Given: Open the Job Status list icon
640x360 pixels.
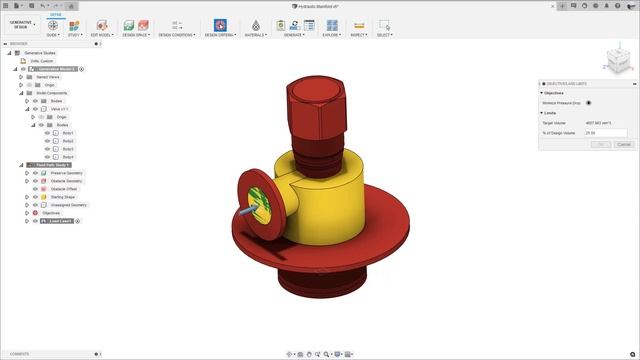Looking at the screenshot, I should tap(309, 25).
